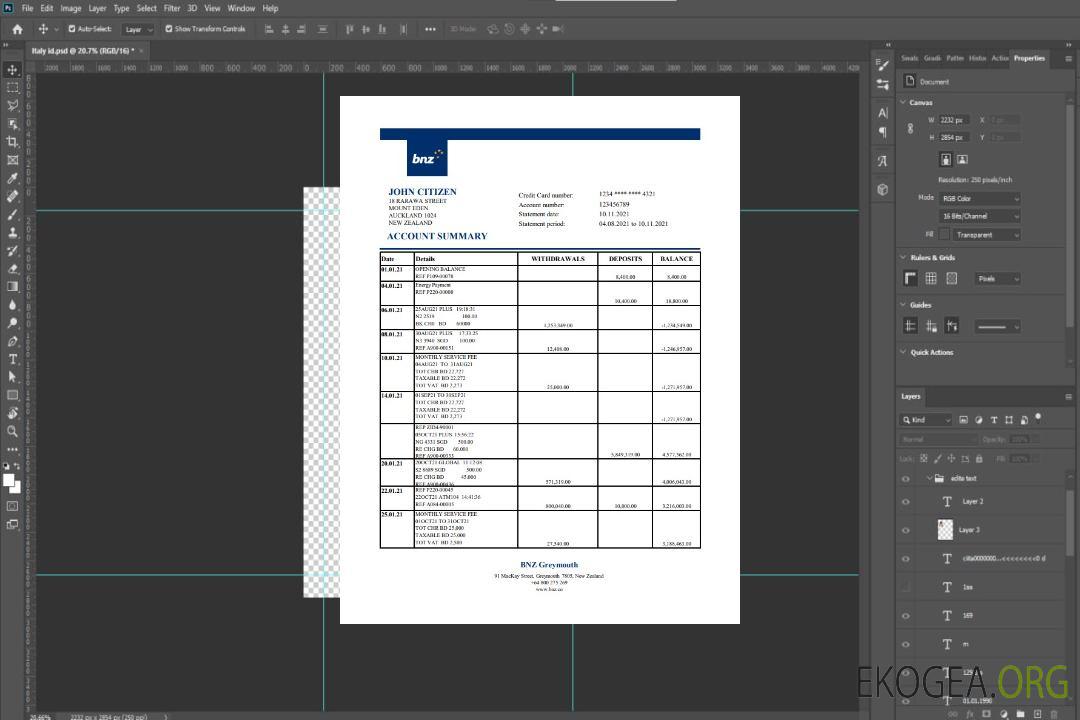The height and width of the screenshot is (720, 1080).
Task: Click the lock position icon in Layers
Action: pos(951,458)
